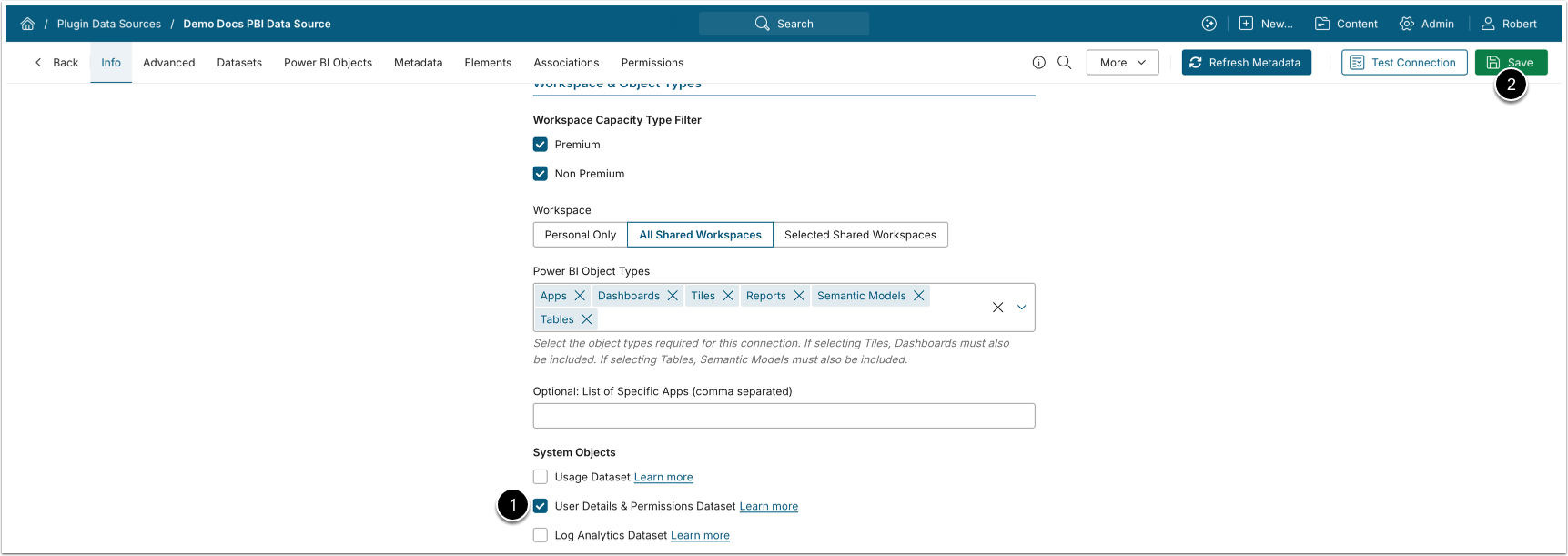Enable the Log Analytics Dataset checkbox
This screenshot has width=1568, height=556.
[x=541, y=535]
